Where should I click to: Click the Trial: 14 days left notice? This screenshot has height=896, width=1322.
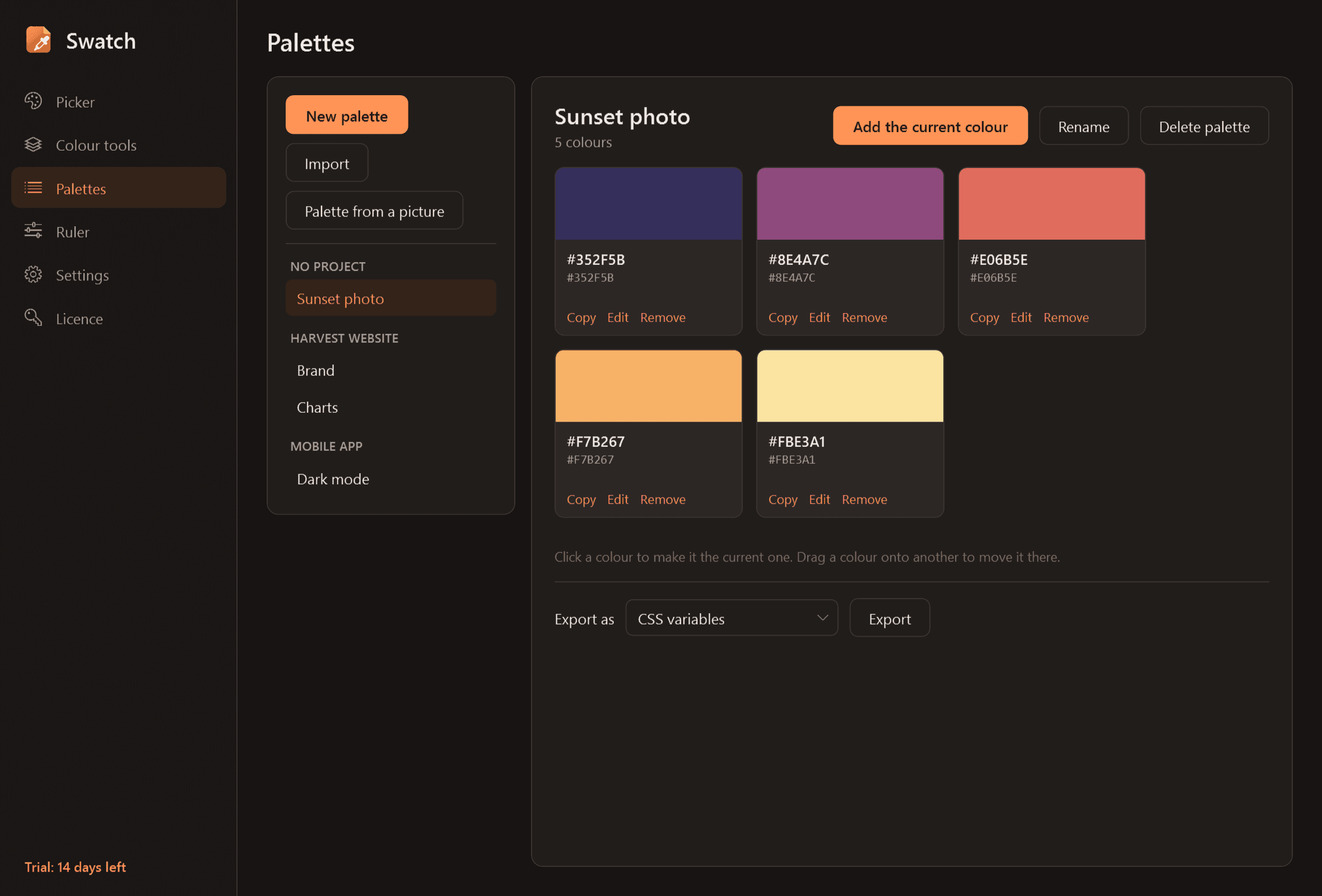pyautogui.click(x=75, y=866)
